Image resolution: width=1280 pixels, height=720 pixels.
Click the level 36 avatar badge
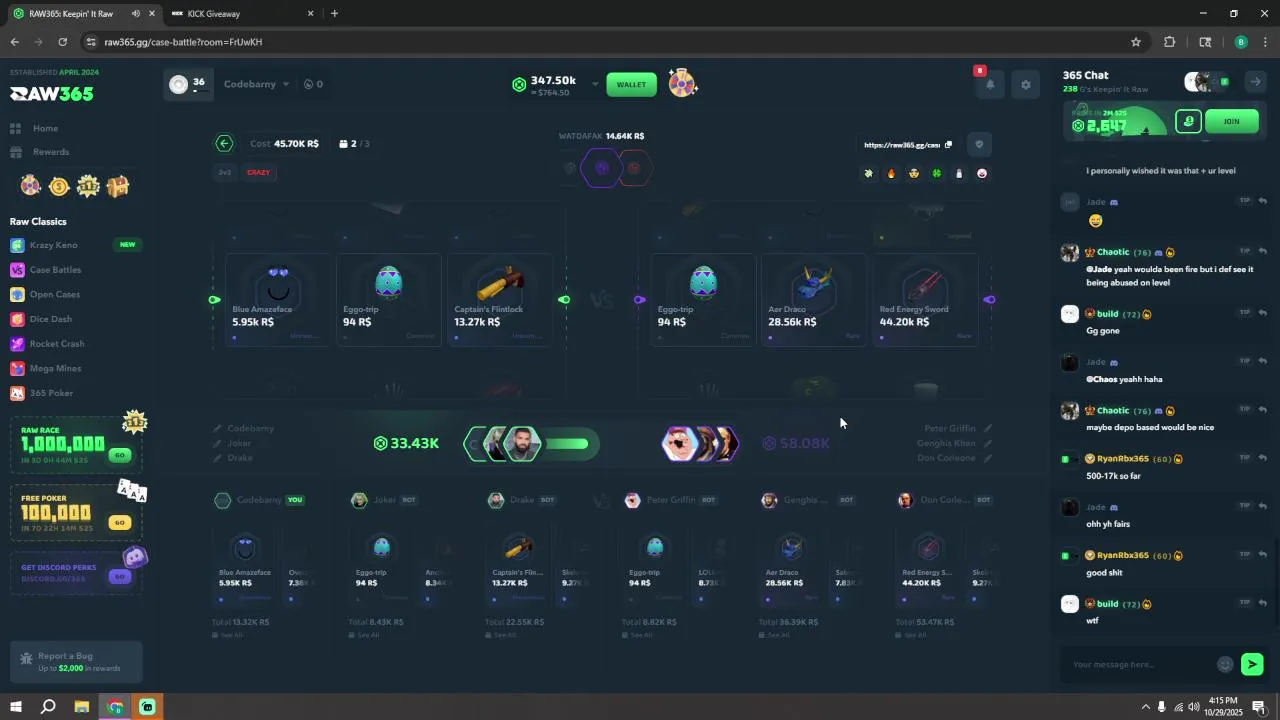coord(189,85)
